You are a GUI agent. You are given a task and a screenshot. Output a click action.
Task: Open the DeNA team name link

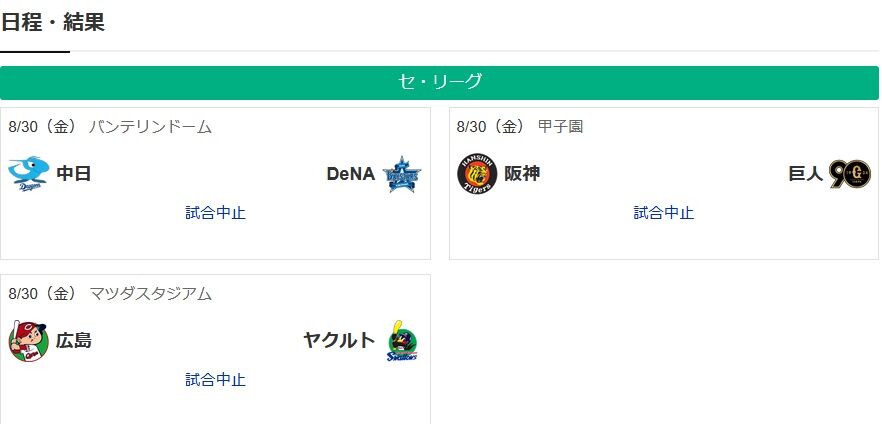pyautogui.click(x=351, y=174)
